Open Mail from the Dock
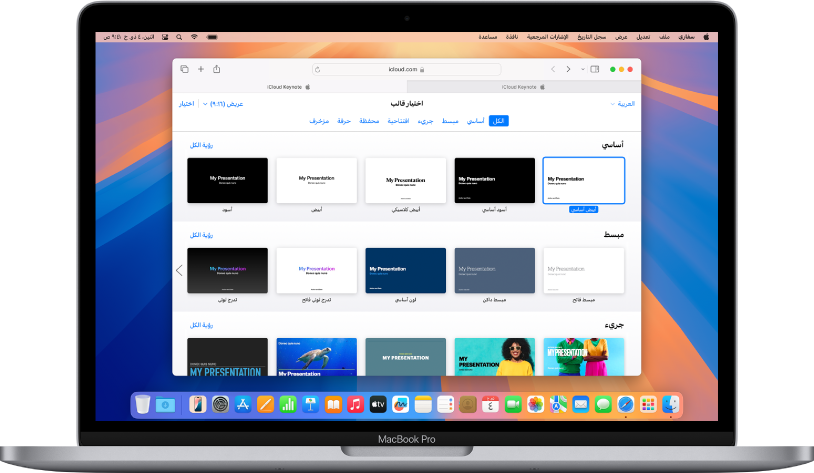 coord(580,404)
